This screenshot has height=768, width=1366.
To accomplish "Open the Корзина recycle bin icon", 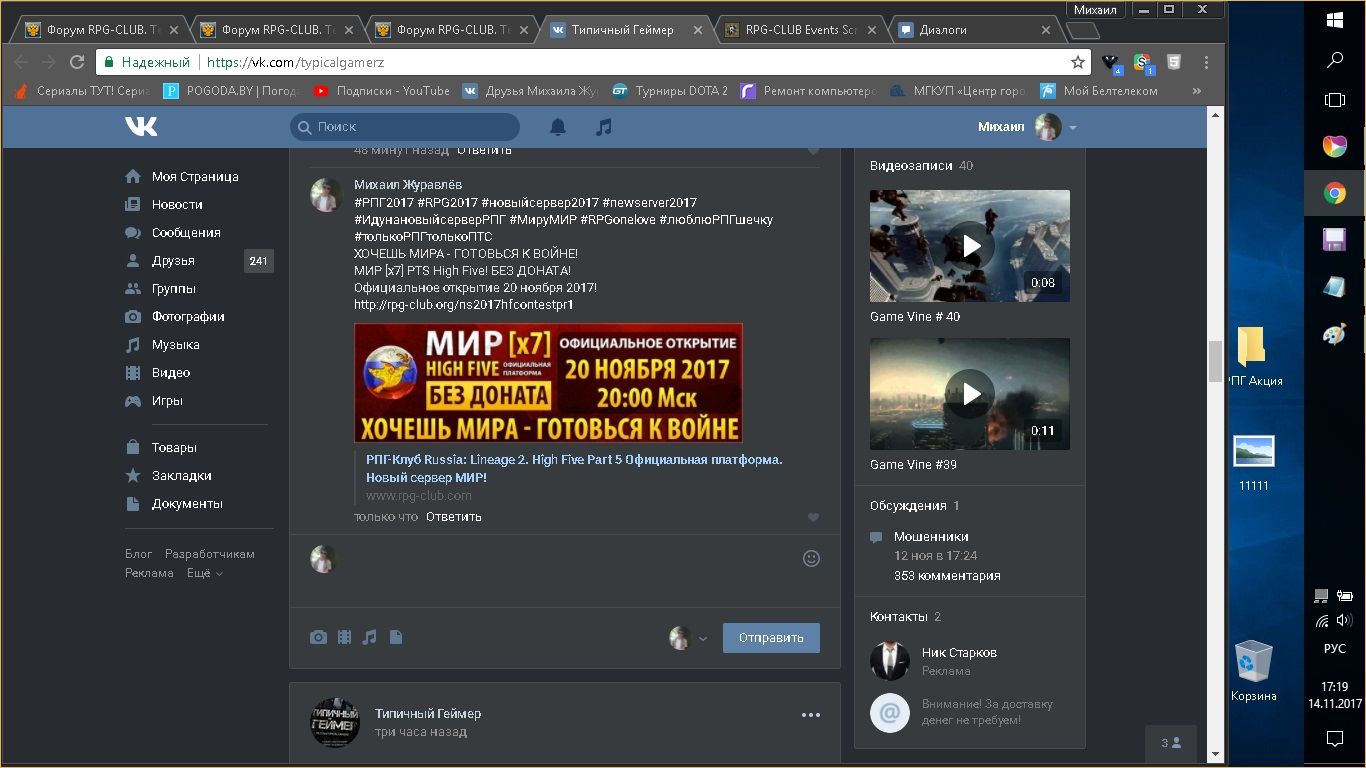I will coord(1253,671).
